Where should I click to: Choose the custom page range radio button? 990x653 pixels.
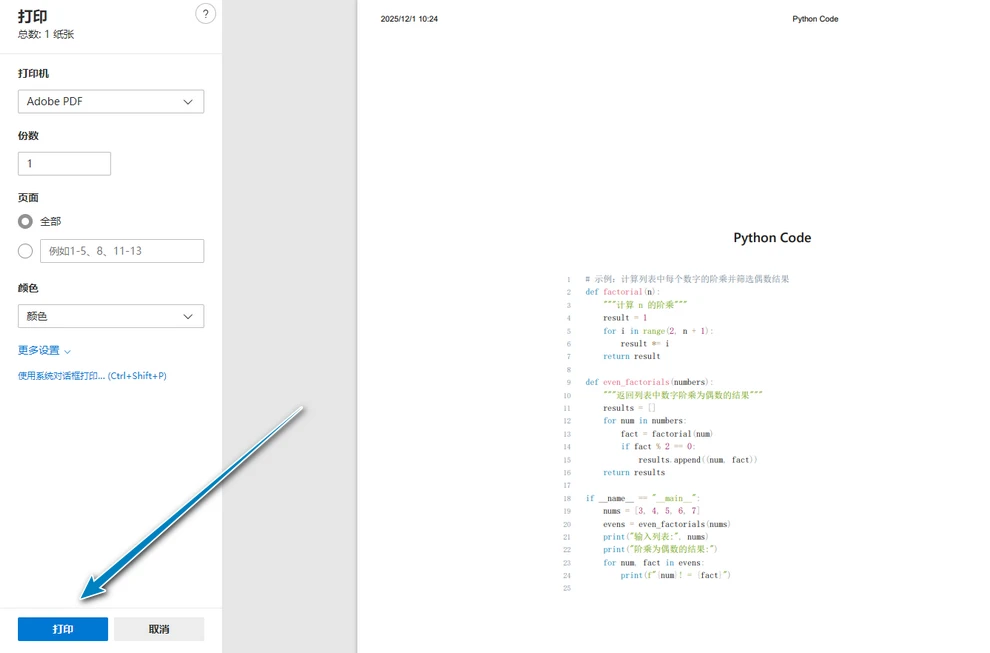click(x=23, y=250)
